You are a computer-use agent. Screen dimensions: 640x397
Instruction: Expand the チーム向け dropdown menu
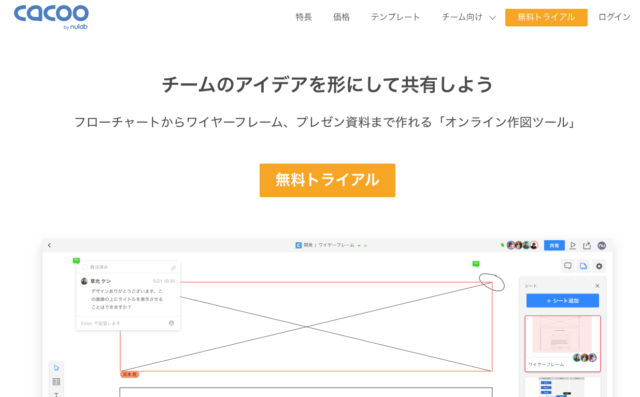(469, 17)
